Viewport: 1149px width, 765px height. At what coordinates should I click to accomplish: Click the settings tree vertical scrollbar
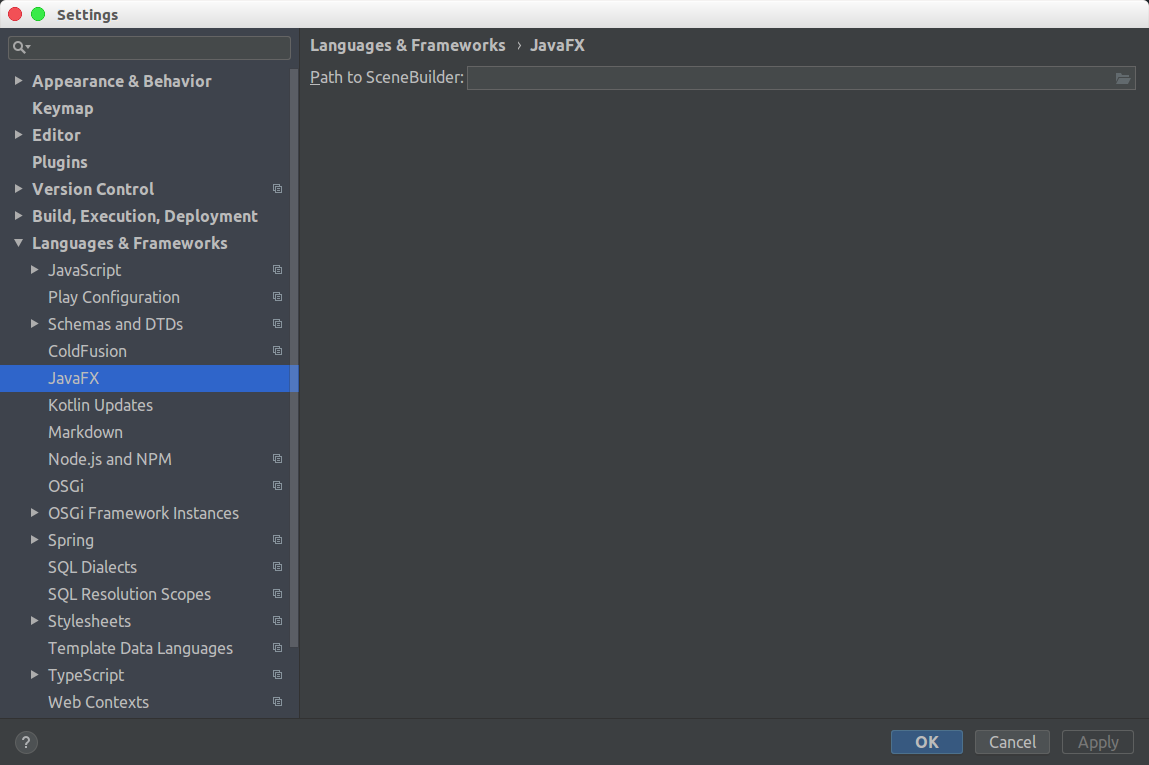pos(295,359)
